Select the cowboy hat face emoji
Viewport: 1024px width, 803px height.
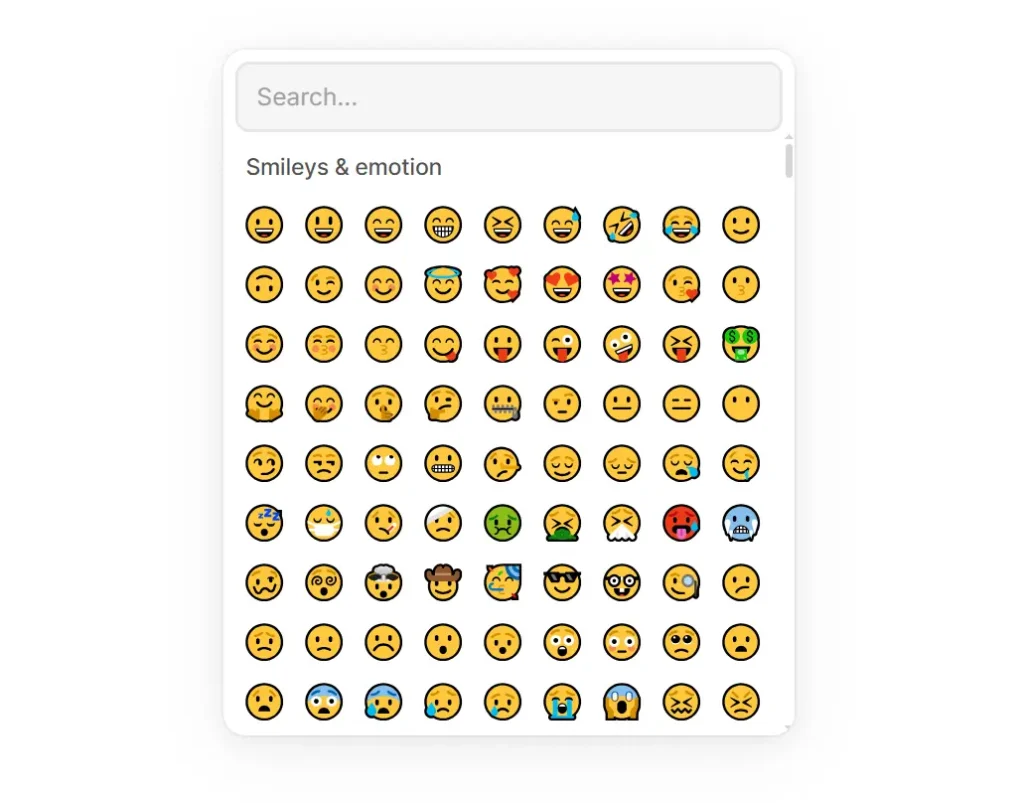(443, 583)
